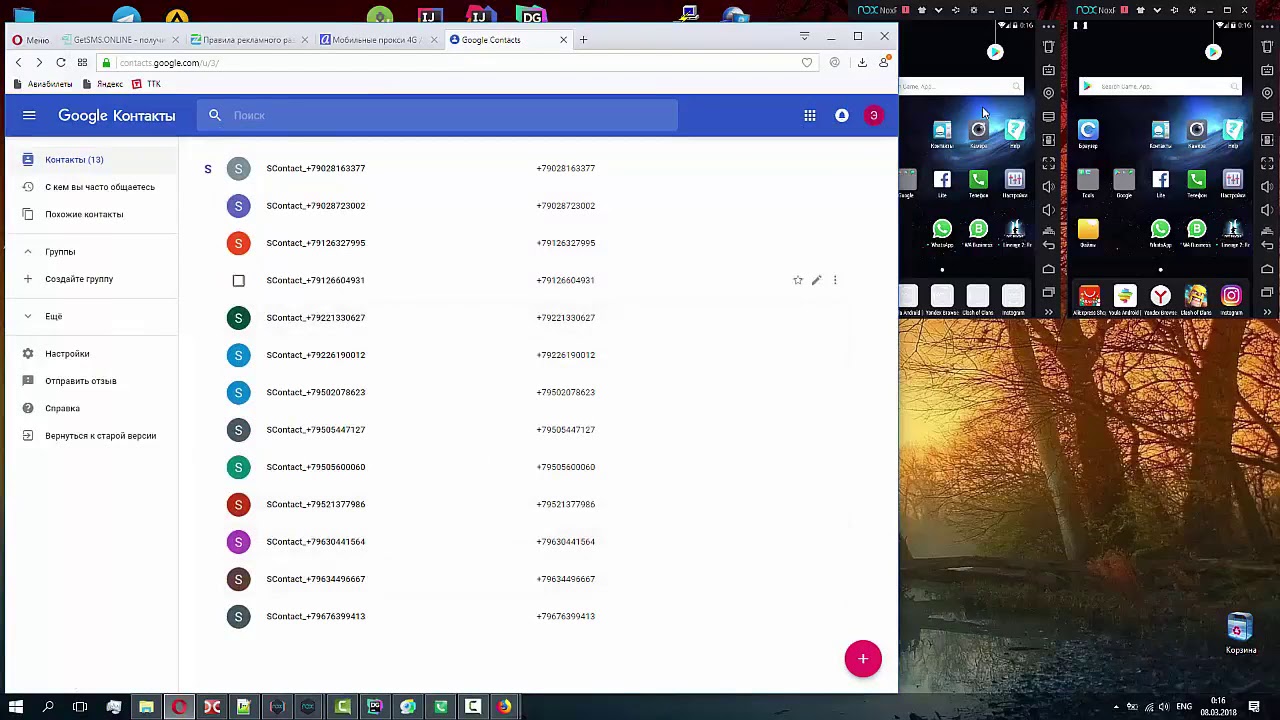Collapse the Группы section
The image size is (1280, 720).
(x=28, y=252)
